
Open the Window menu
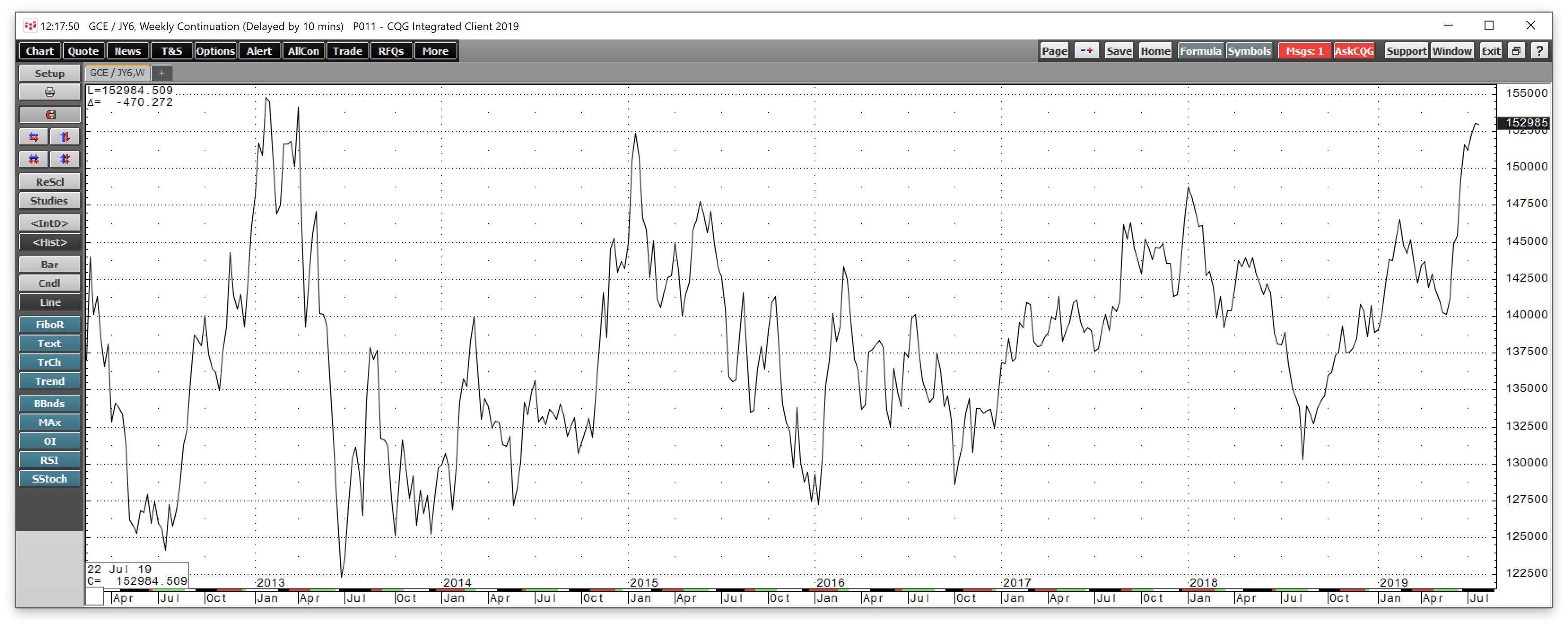point(1452,51)
